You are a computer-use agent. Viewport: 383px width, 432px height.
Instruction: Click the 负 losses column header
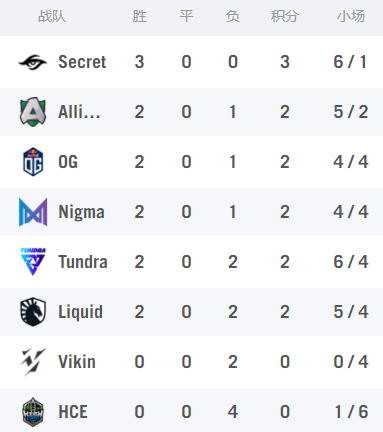233,16
